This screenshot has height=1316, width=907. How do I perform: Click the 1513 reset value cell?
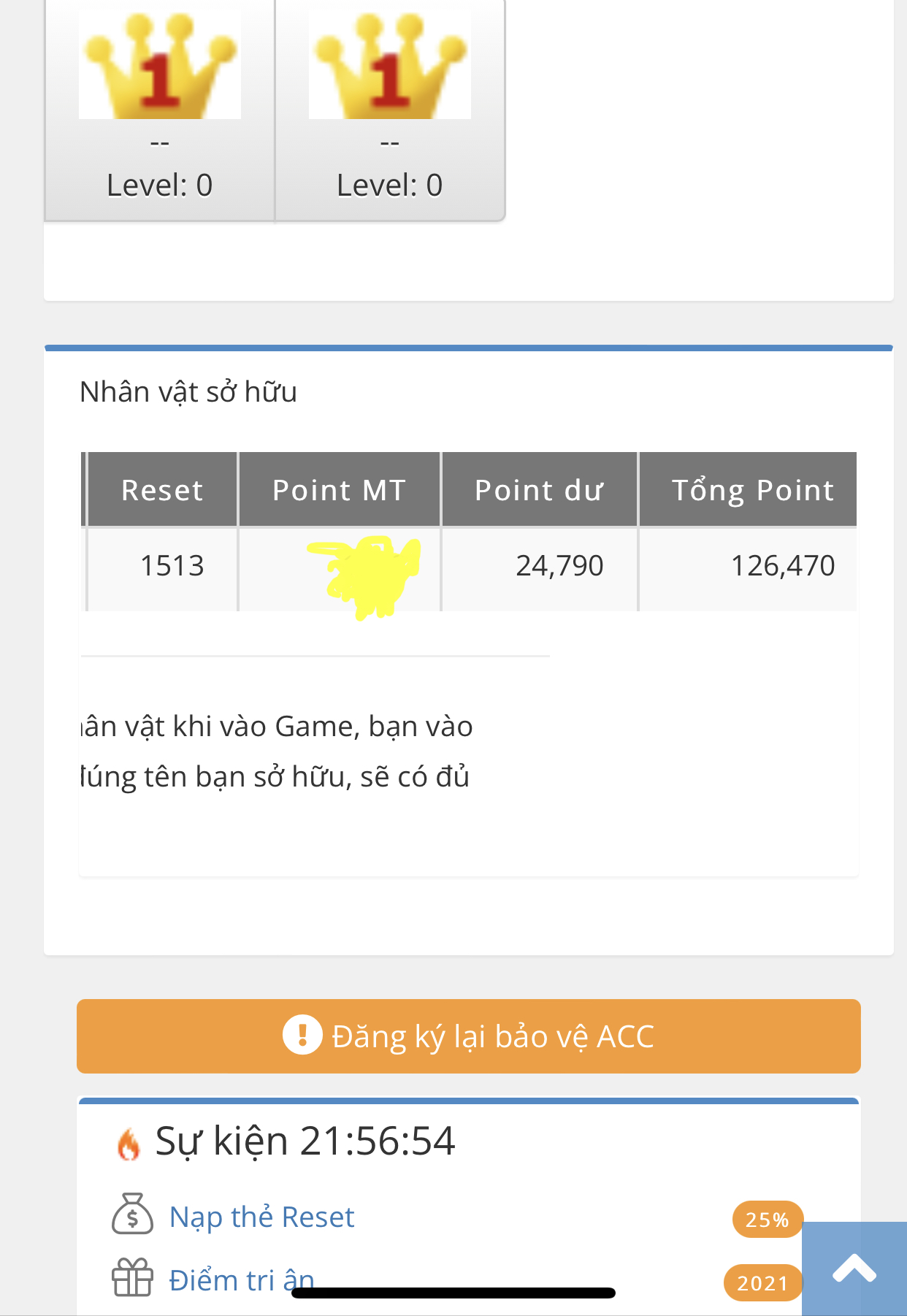172,566
